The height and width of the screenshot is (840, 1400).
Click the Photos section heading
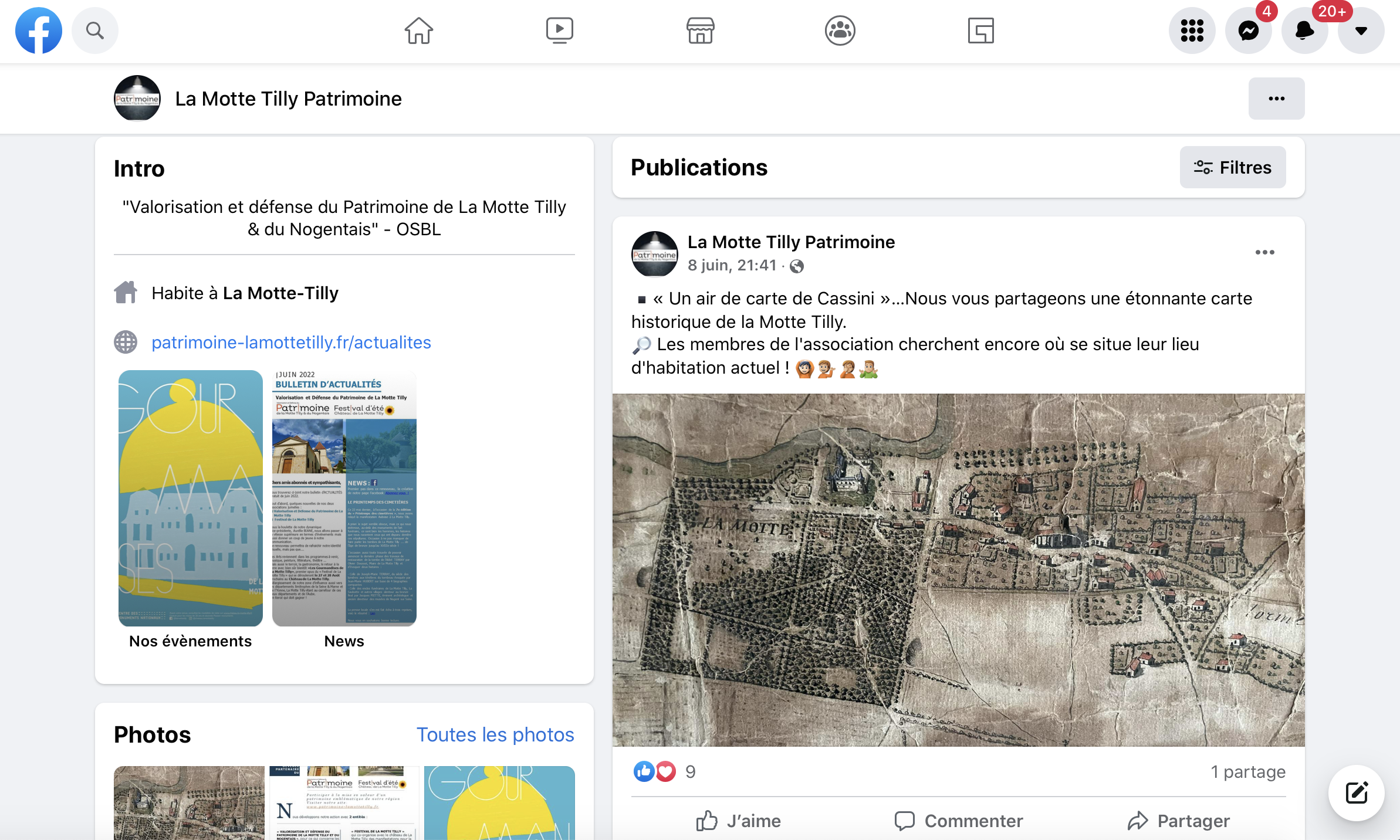(x=153, y=734)
